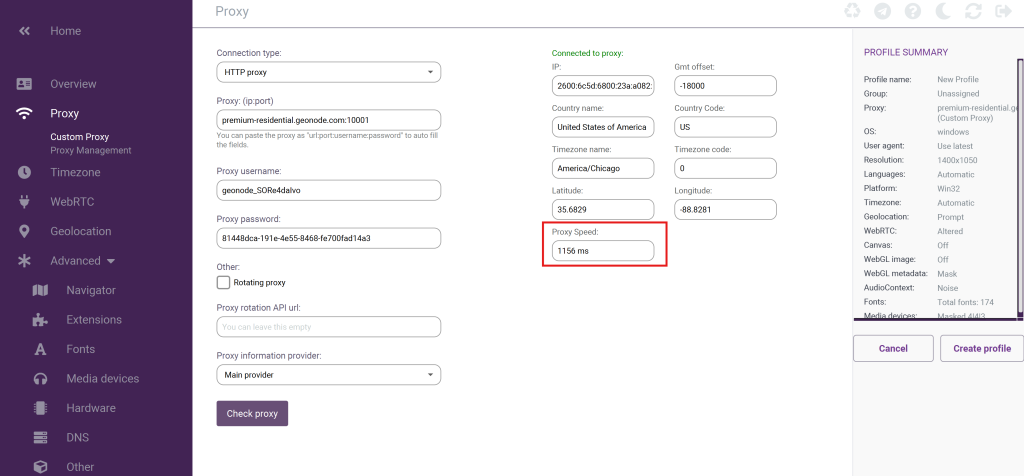Viewport: 1024px width, 476px height.
Task: Click the Geolocation pin icon
Action: point(25,231)
